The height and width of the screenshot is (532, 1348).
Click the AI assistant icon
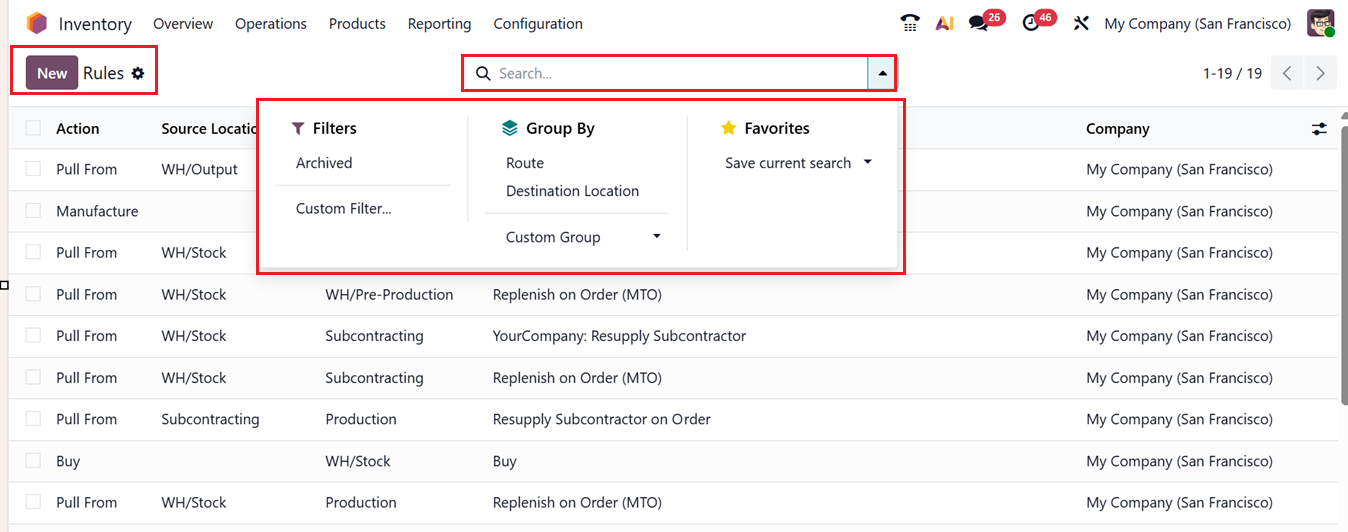944,23
